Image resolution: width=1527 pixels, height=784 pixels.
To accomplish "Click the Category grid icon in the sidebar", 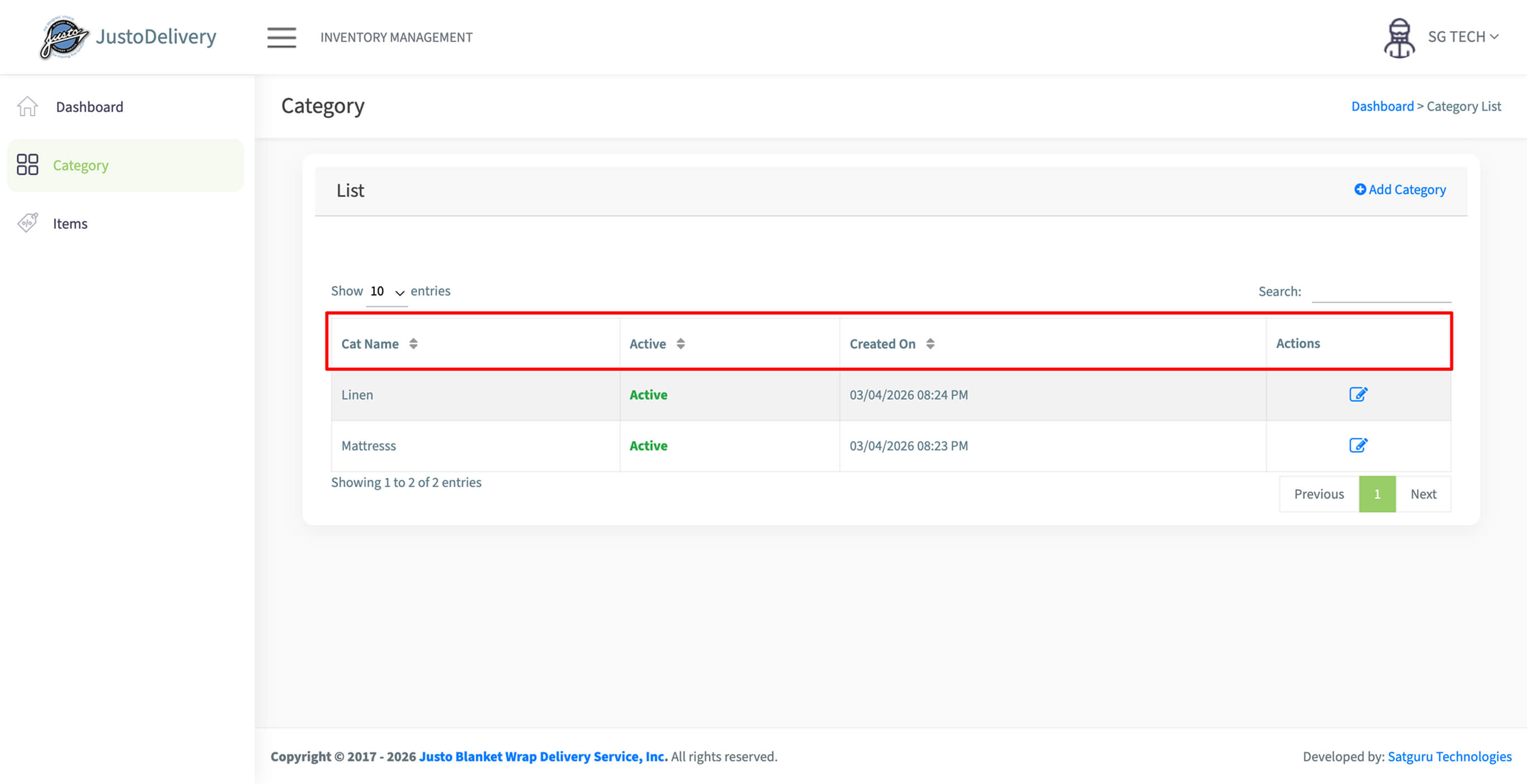I will 27,165.
